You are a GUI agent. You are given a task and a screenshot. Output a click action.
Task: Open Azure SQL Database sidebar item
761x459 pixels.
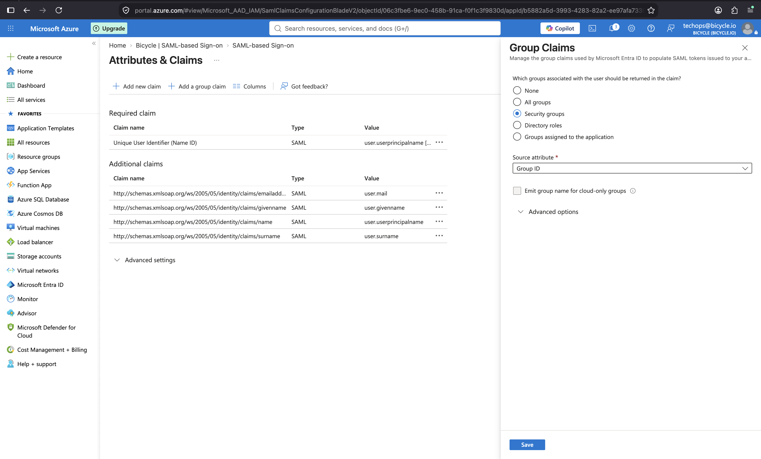pos(38,199)
